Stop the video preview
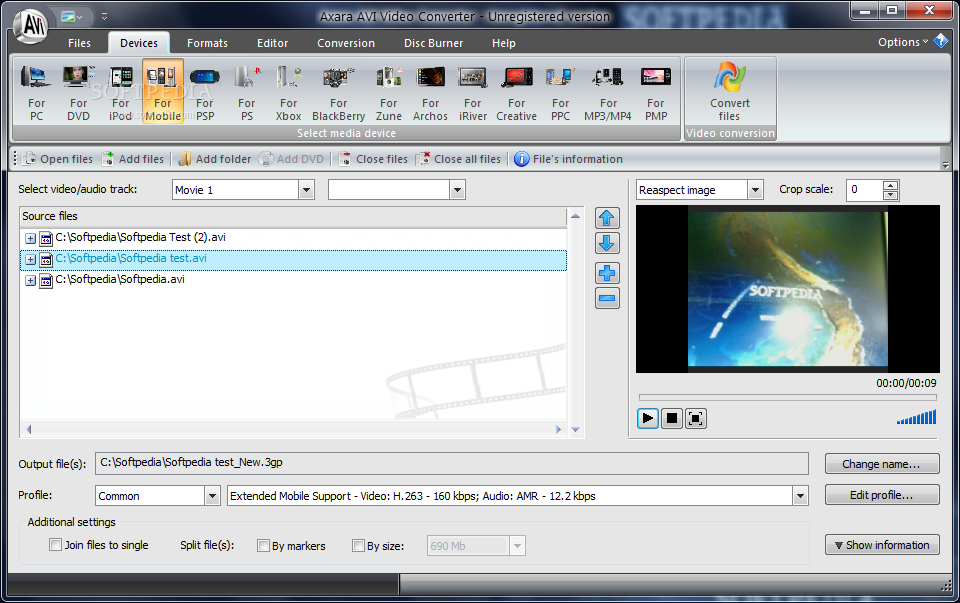 [x=672, y=418]
